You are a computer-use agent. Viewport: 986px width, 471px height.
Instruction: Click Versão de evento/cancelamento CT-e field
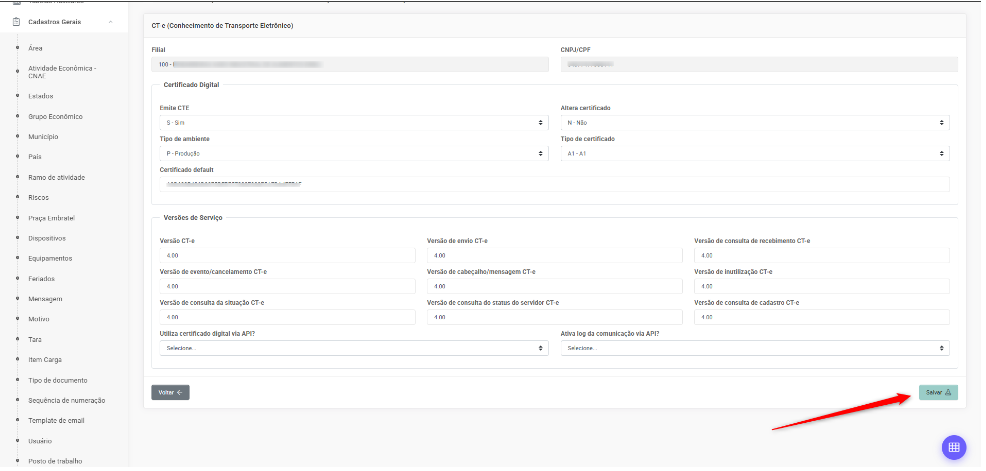tap(287, 287)
